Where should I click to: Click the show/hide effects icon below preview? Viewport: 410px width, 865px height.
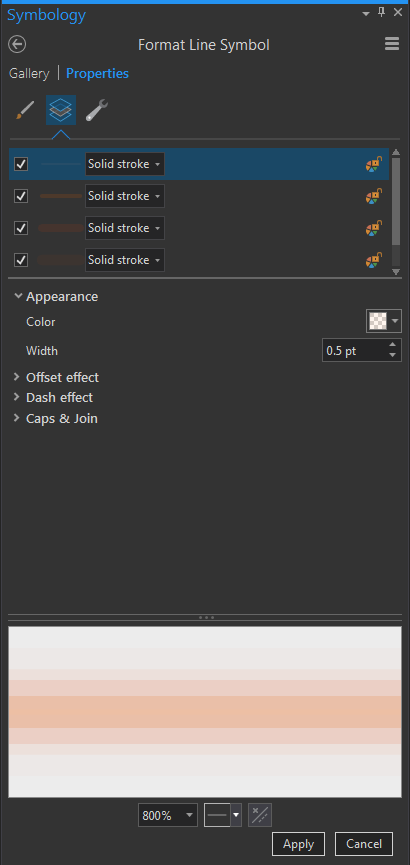tap(260, 815)
